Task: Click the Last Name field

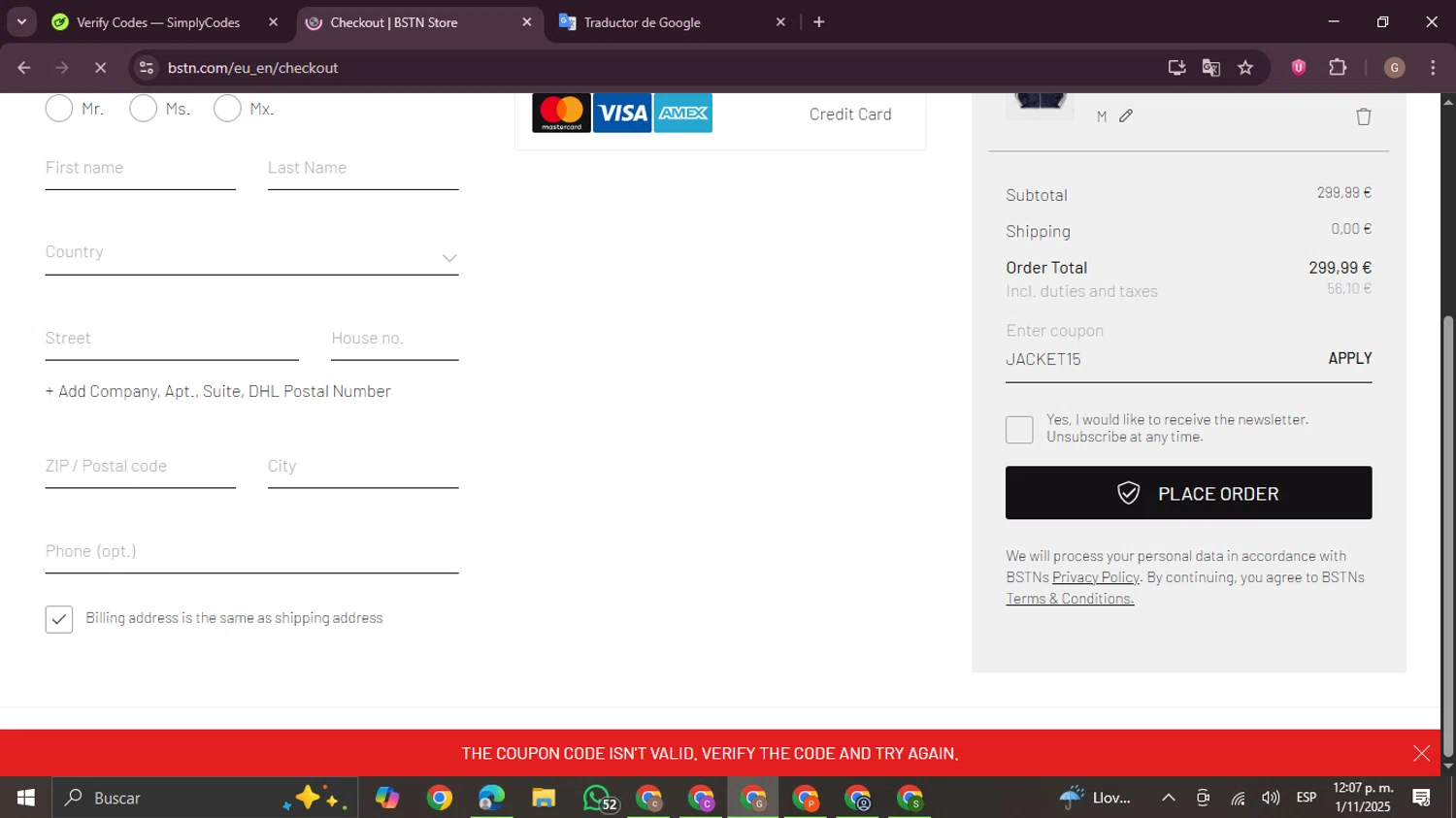Action: click(x=363, y=169)
